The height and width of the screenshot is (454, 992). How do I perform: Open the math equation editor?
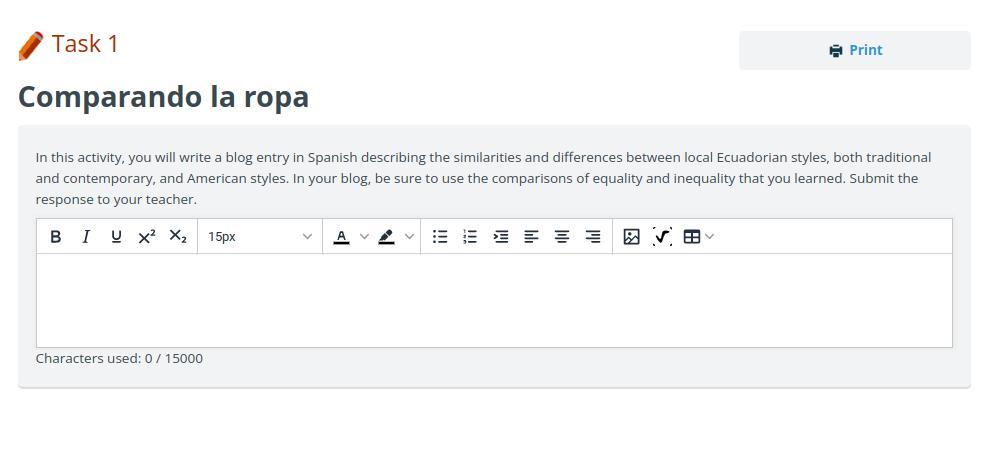pos(662,237)
